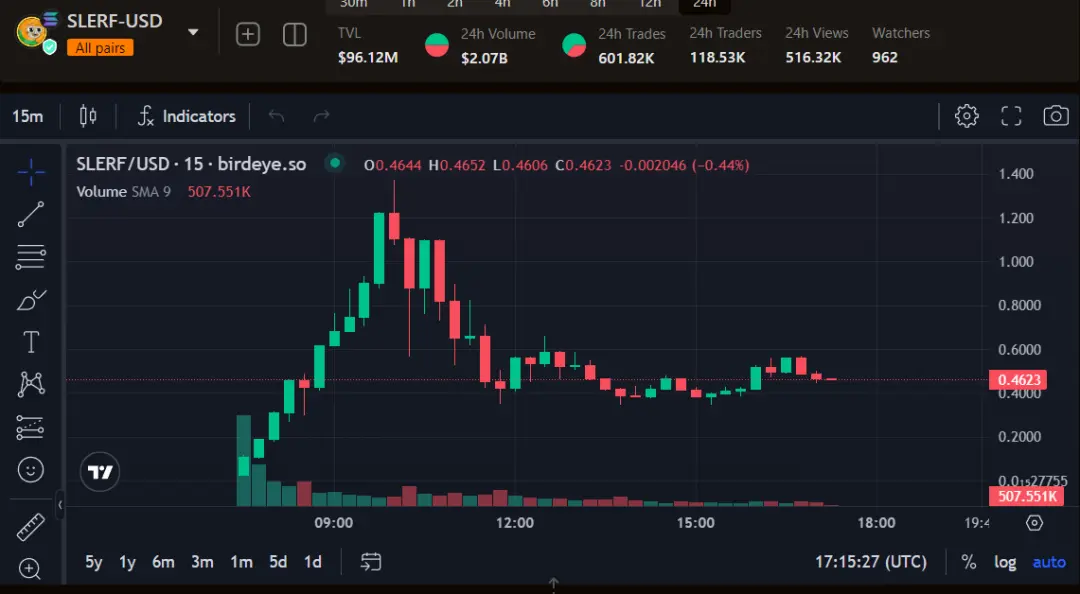
Task: Enter fullscreen chart mode
Action: click(1011, 116)
